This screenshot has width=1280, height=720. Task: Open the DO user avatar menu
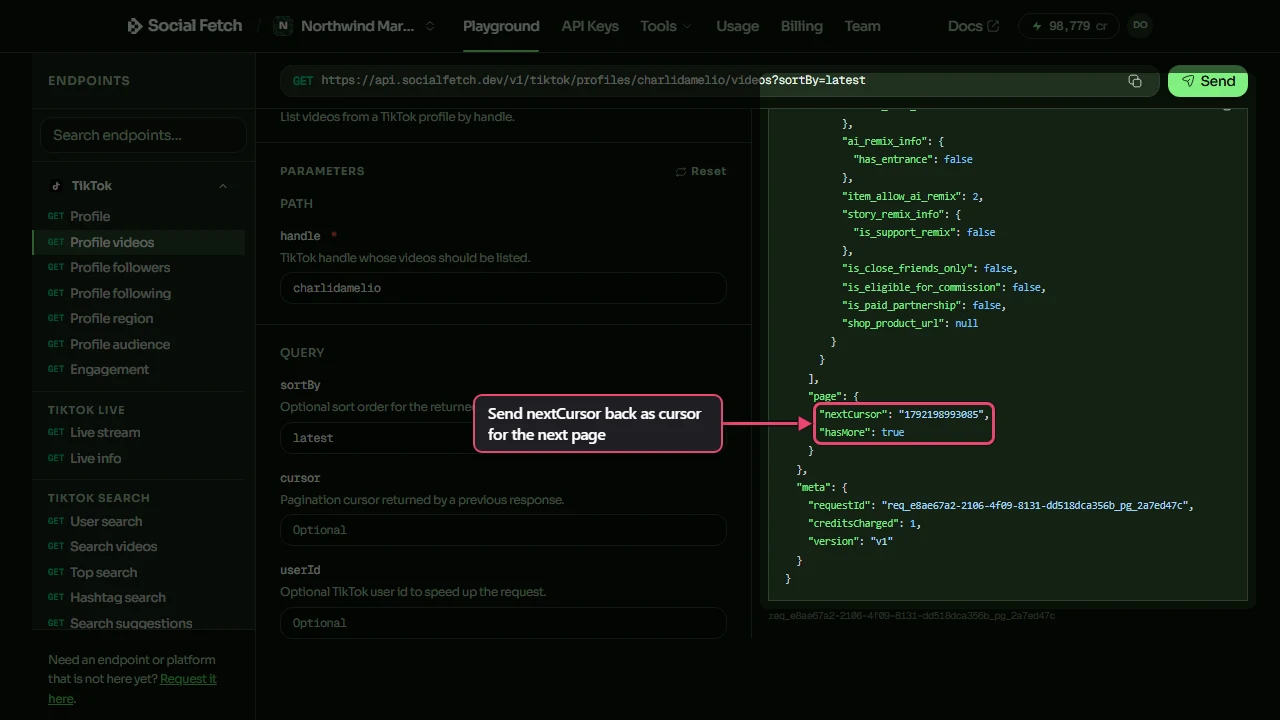click(x=1140, y=26)
